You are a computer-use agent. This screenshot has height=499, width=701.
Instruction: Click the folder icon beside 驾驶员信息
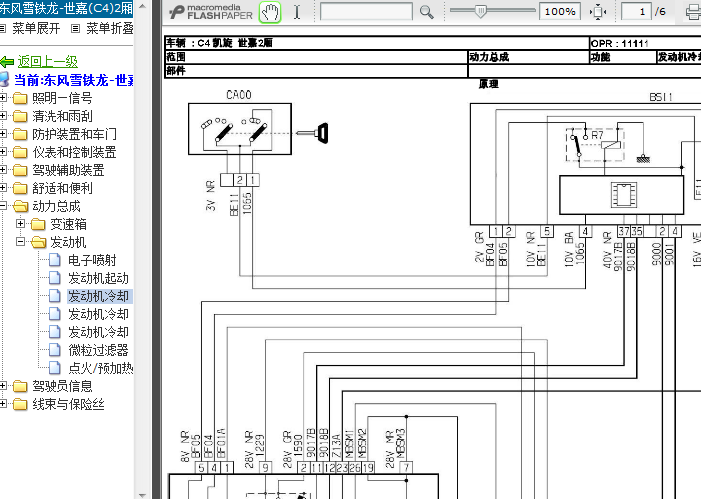tap(20, 386)
